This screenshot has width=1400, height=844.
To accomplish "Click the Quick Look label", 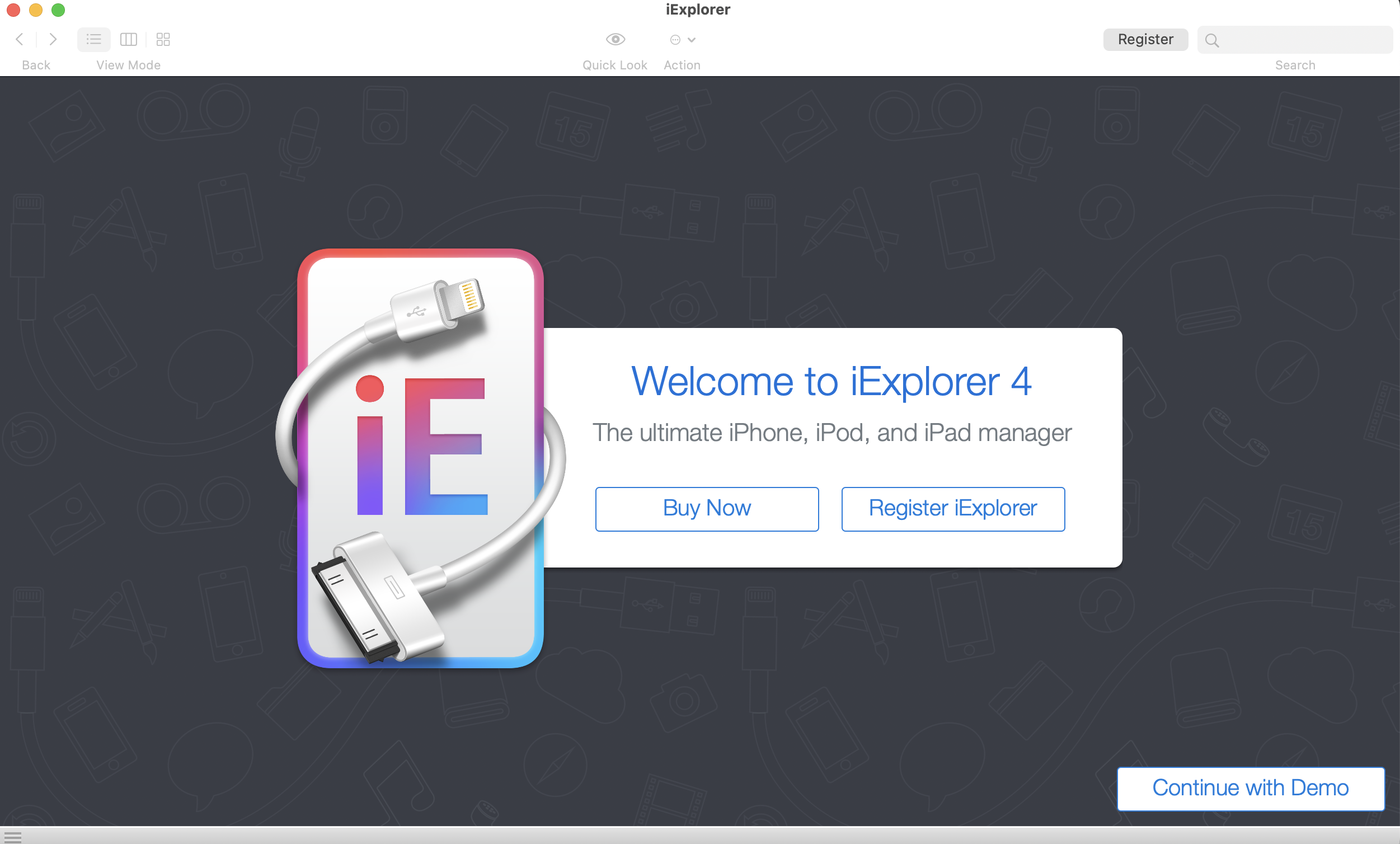I will 614,65.
